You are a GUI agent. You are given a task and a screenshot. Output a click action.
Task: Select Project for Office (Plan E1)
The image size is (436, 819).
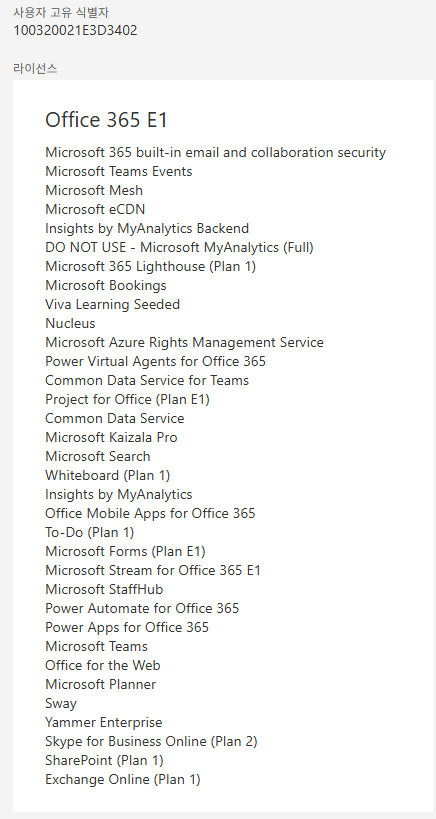127,400
